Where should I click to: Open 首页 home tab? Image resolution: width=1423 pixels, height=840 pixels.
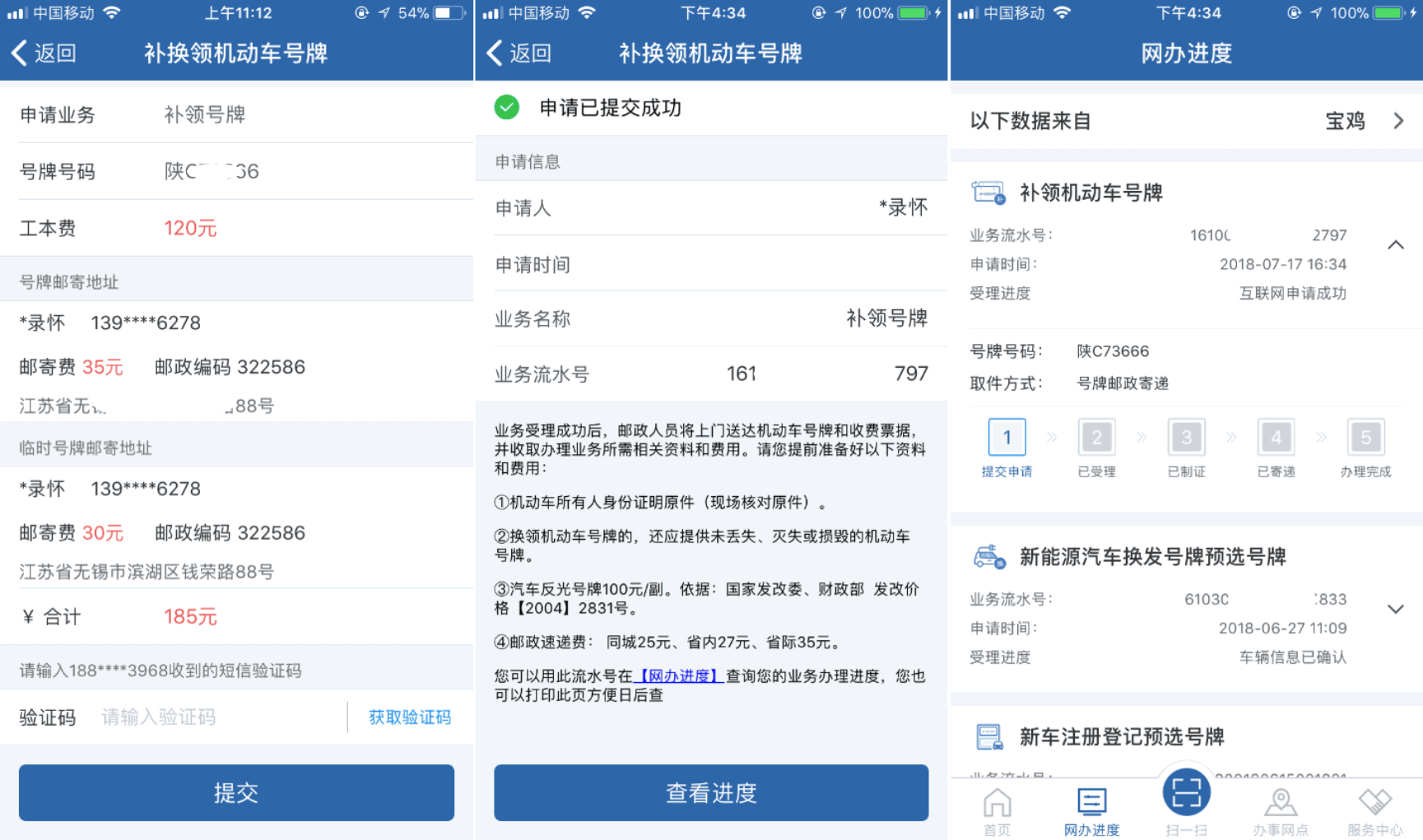point(997,811)
